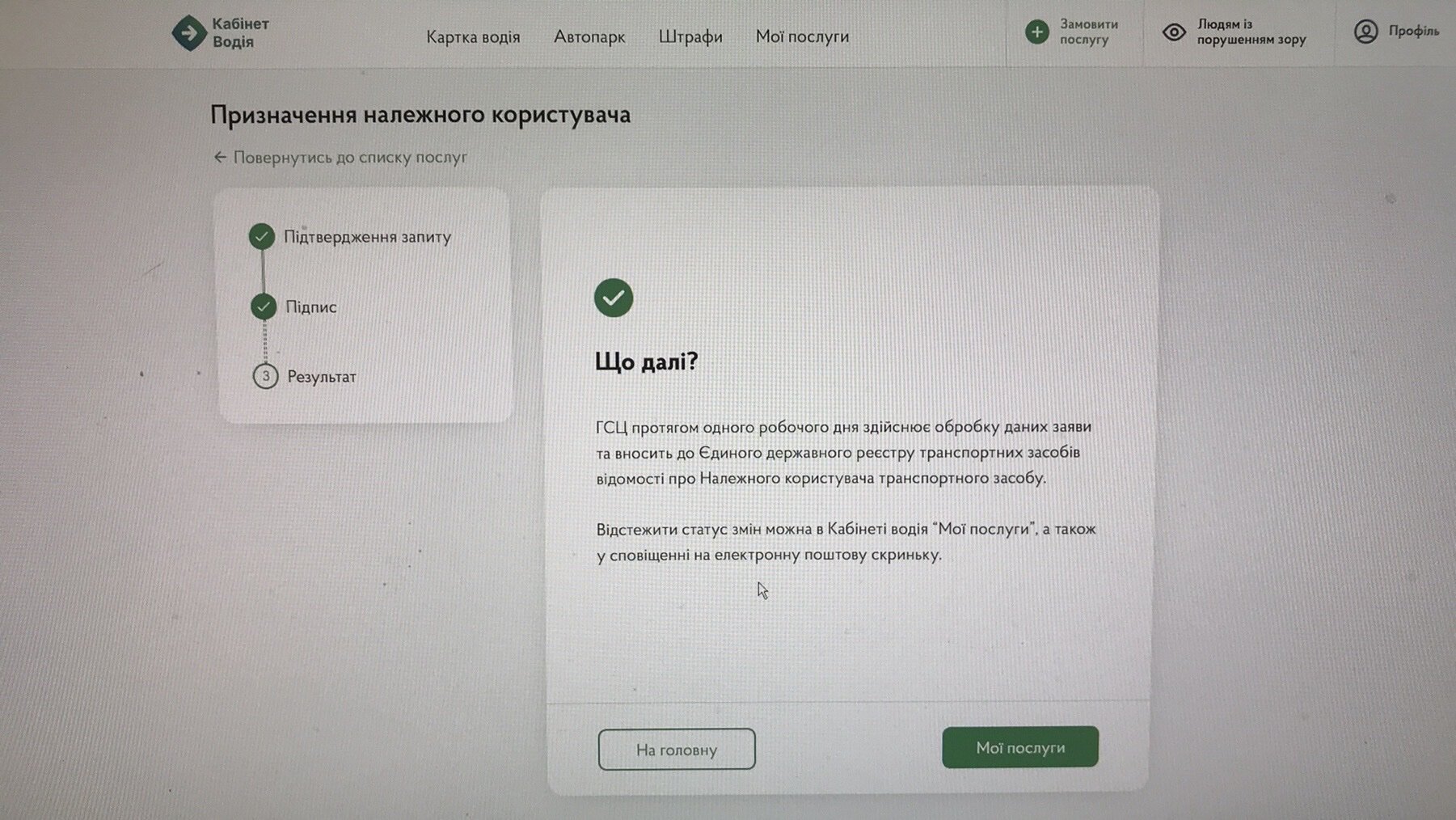
Task: Open Мої послуги in the top navigation
Action: (x=802, y=37)
